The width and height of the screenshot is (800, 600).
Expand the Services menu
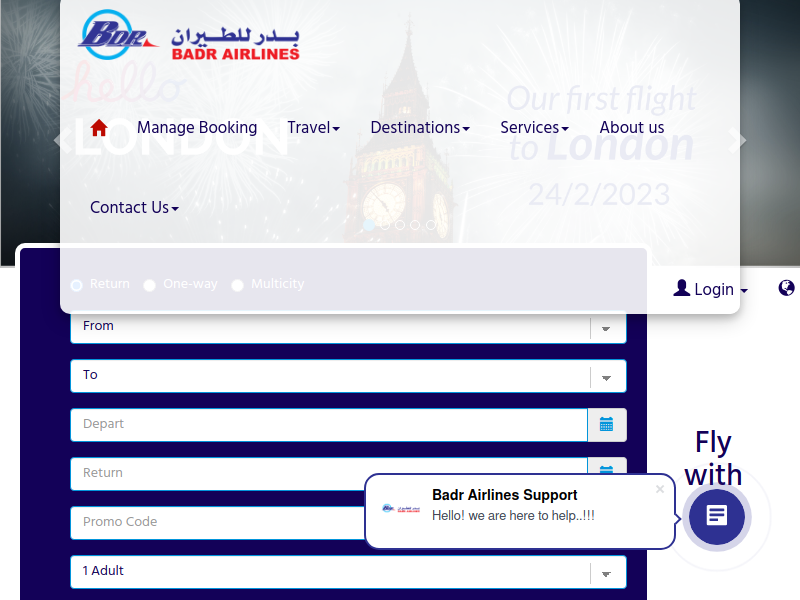click(534, 128)
